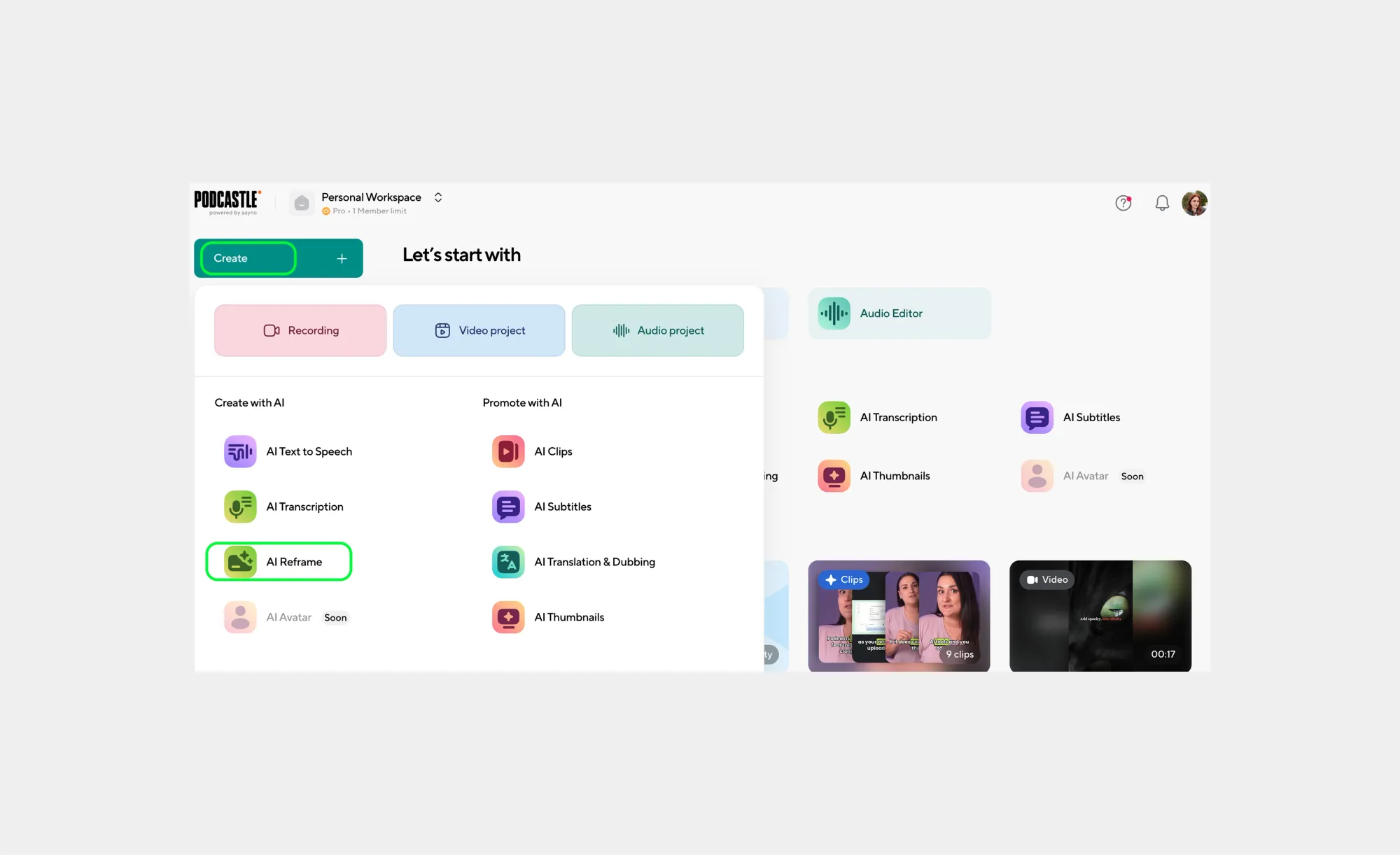The image size is (1400, 855).
Task: Select the AI Clips icon
Action: pos(508,451)
